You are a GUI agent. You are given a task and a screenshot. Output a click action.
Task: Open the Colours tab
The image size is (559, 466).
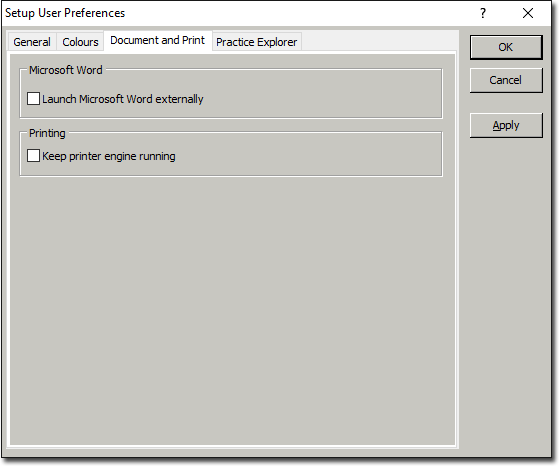(x=80, y=42)
